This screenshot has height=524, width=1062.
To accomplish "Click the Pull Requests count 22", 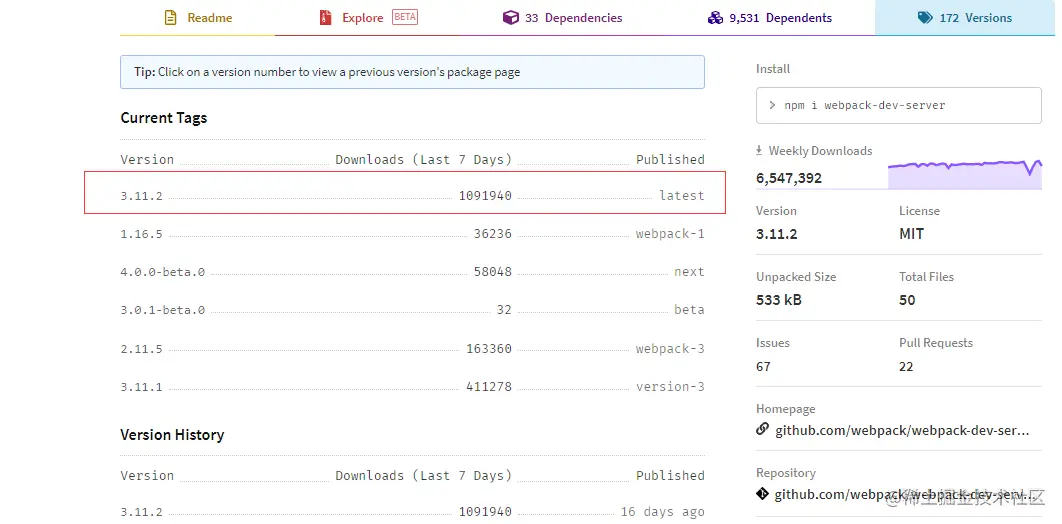I will coord(906,366).
